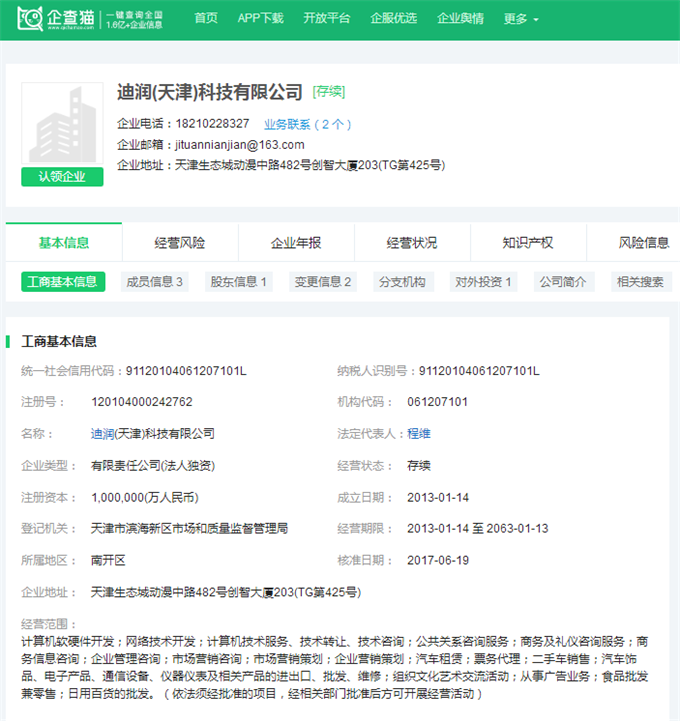The width and height of the screenshot is (680, 721).
Task: Click the company title 迪润(天津)科技有限公司
Action: coord(210,92)
